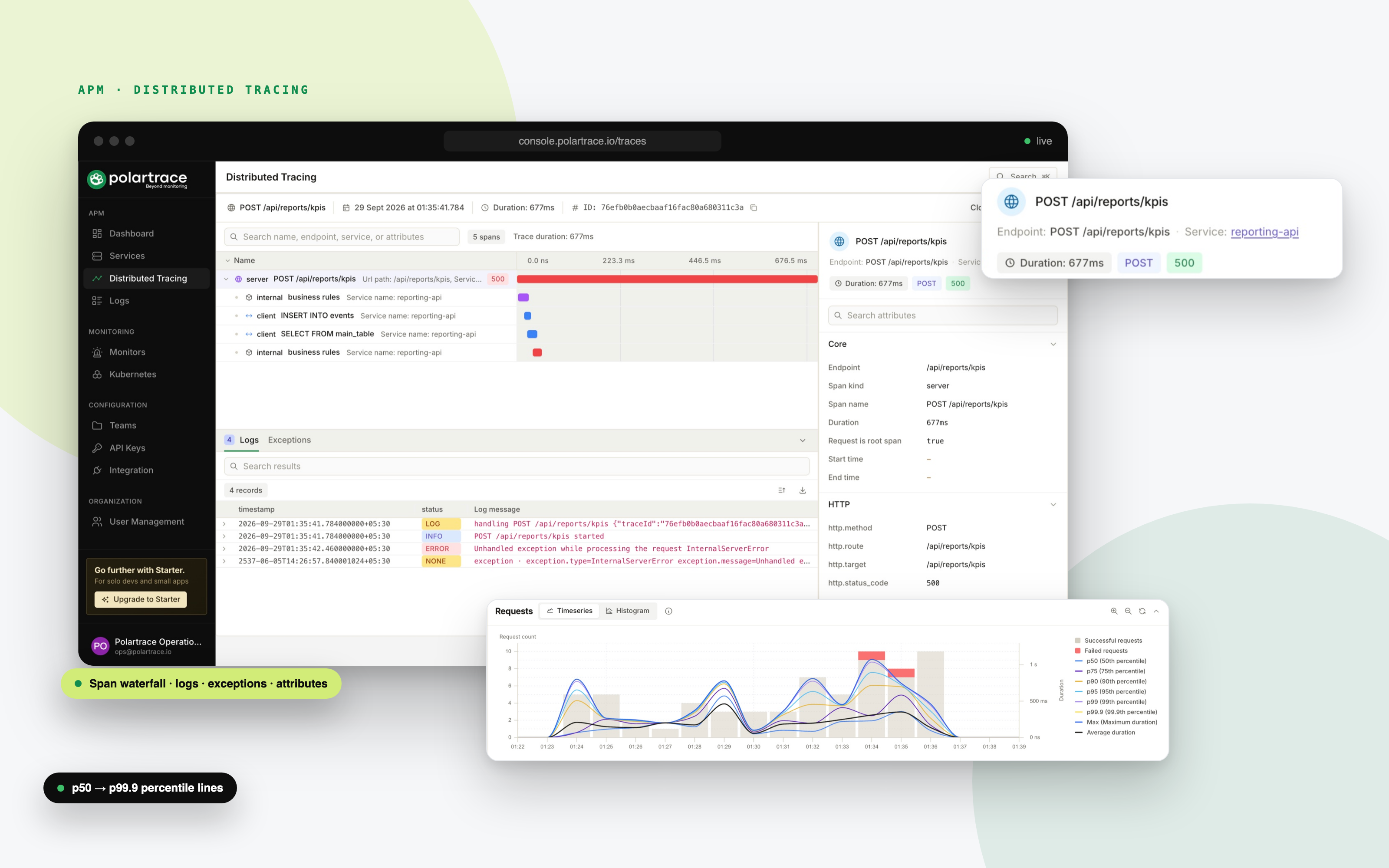Screen dimensions: 1389x868
Task: Click the globe icon in span details panel
Action: [839, 241]
